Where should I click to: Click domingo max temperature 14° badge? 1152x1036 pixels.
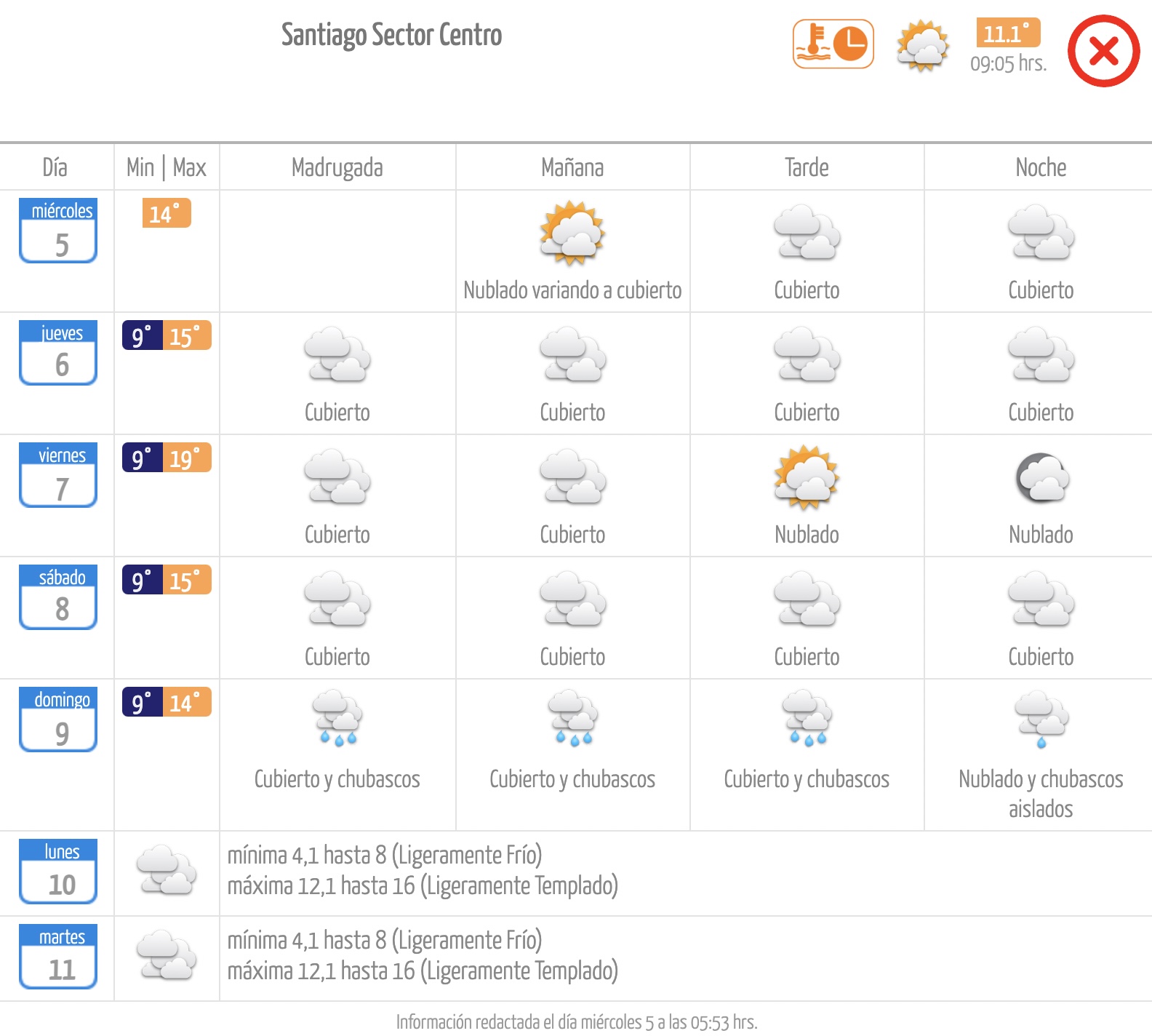187,702
